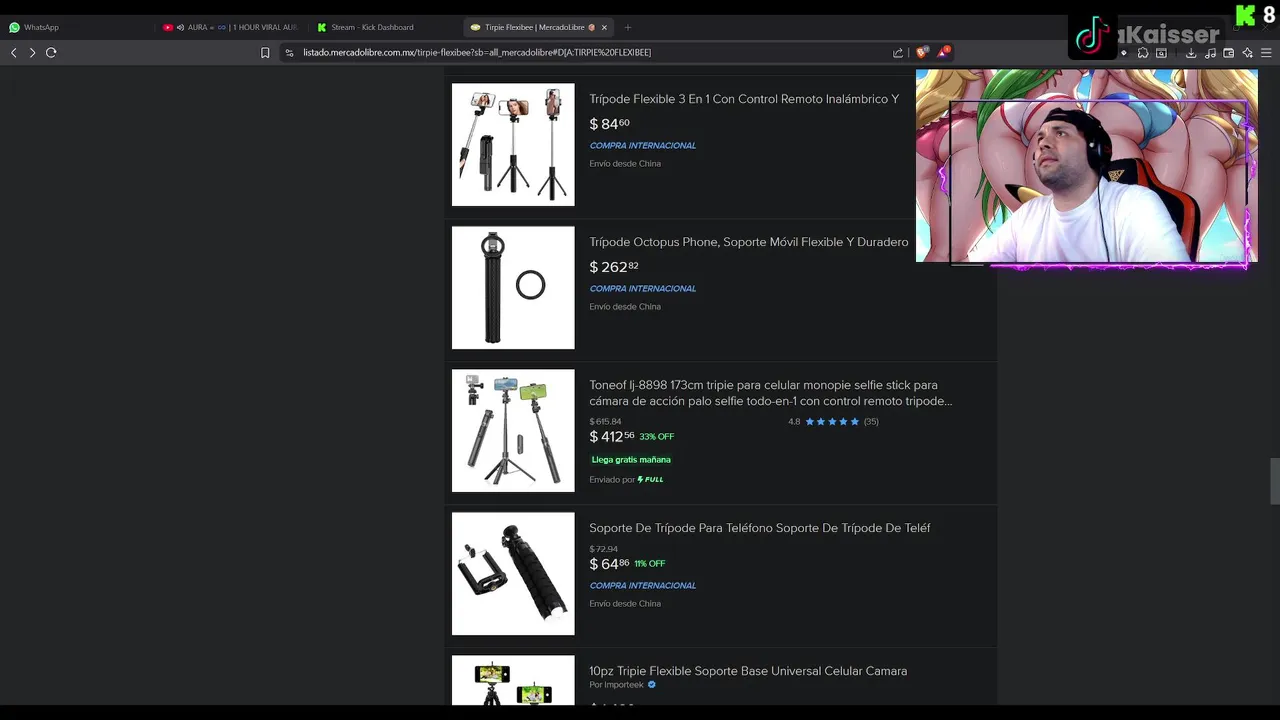1280x720 pixels.
Task: Open the Brave Shields lion icon
Action: 922,52
